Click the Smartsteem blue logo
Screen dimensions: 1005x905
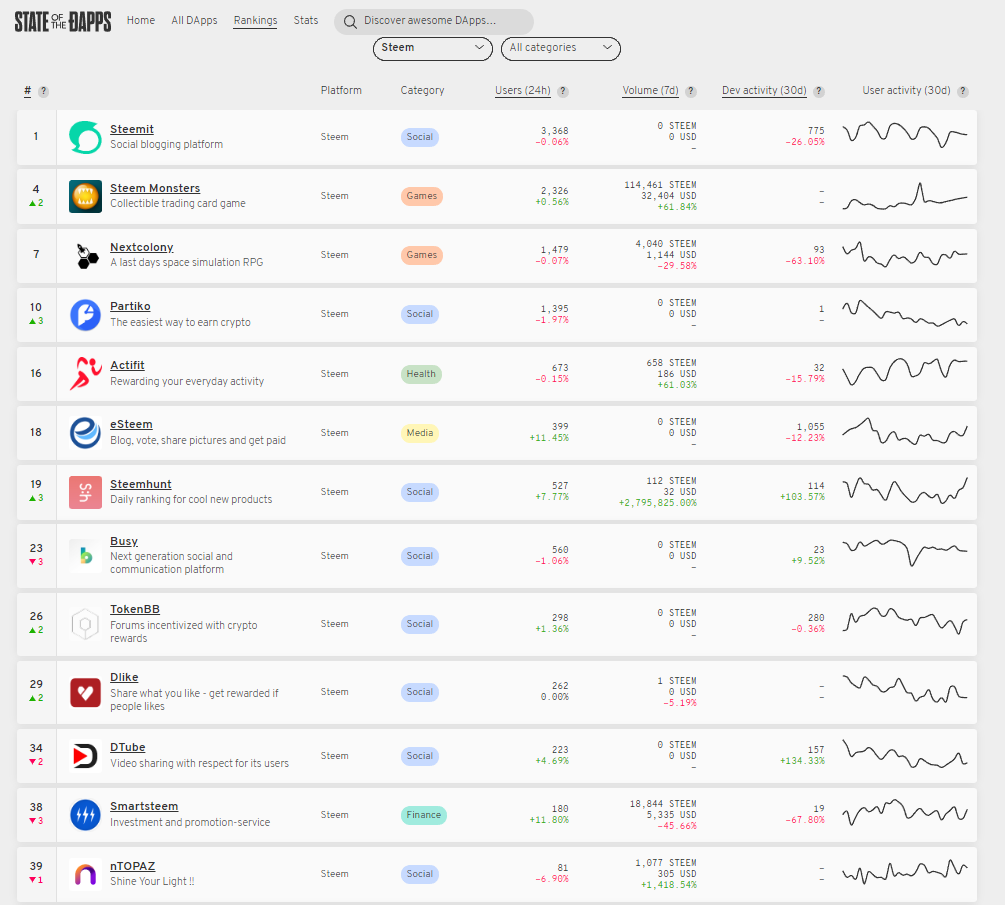pyautogui.click(x=85, y=815)
